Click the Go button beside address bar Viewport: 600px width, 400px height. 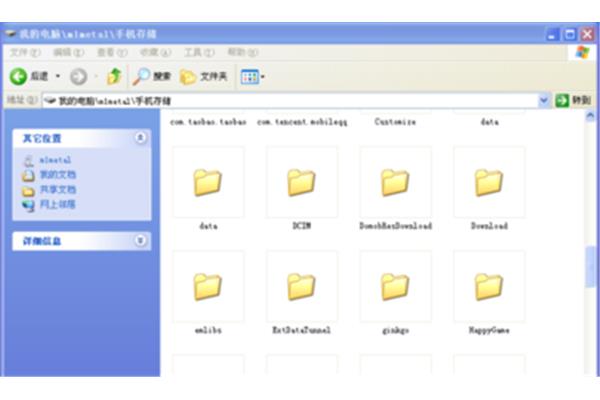[573, 101]
